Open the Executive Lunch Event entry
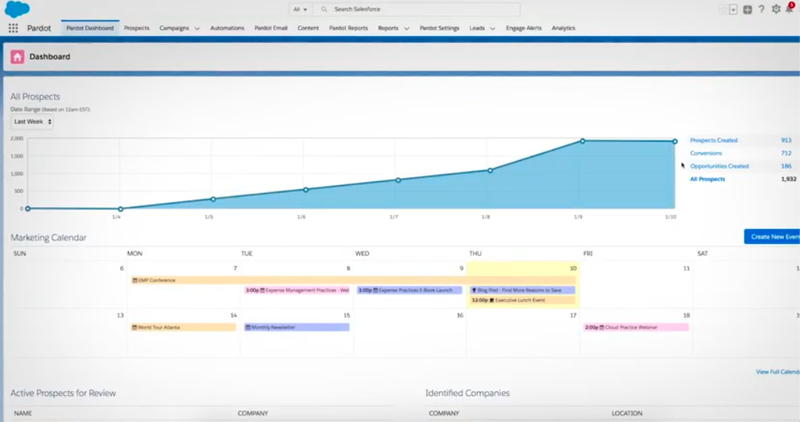This screenshot has height=422, width=800. point(522,301)
